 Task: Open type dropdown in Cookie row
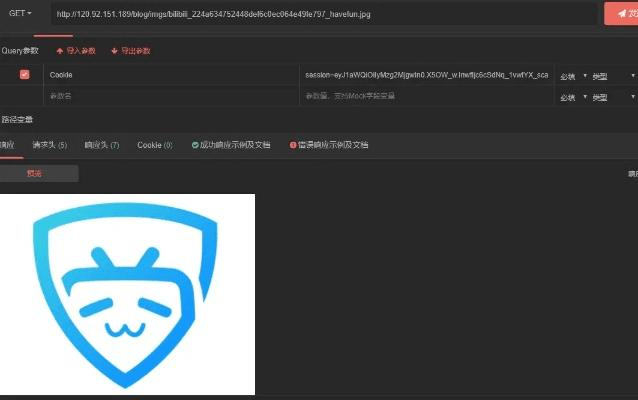pyautogui.click(x=612, y=76)
